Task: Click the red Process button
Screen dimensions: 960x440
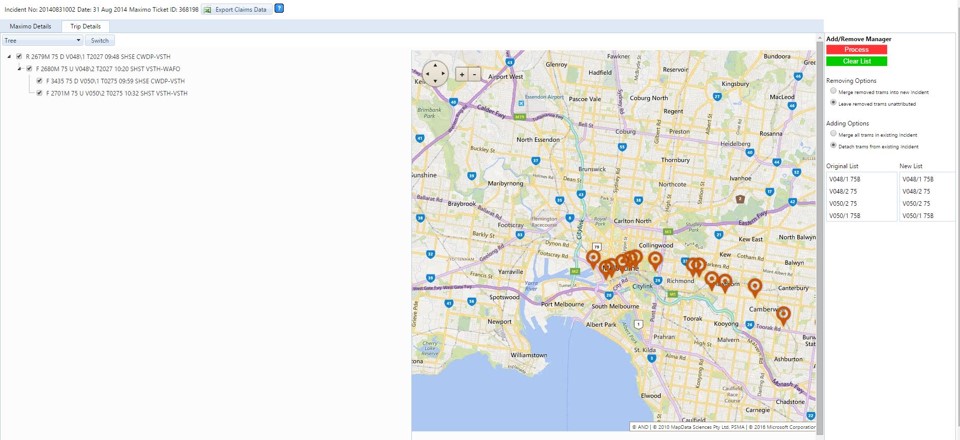Action: 856,49
